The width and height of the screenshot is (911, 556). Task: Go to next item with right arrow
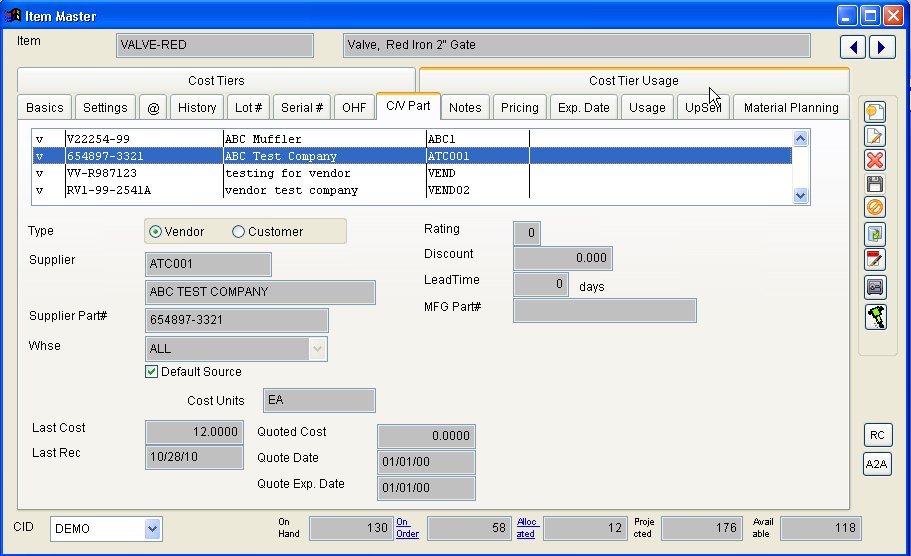pos(881,47)
